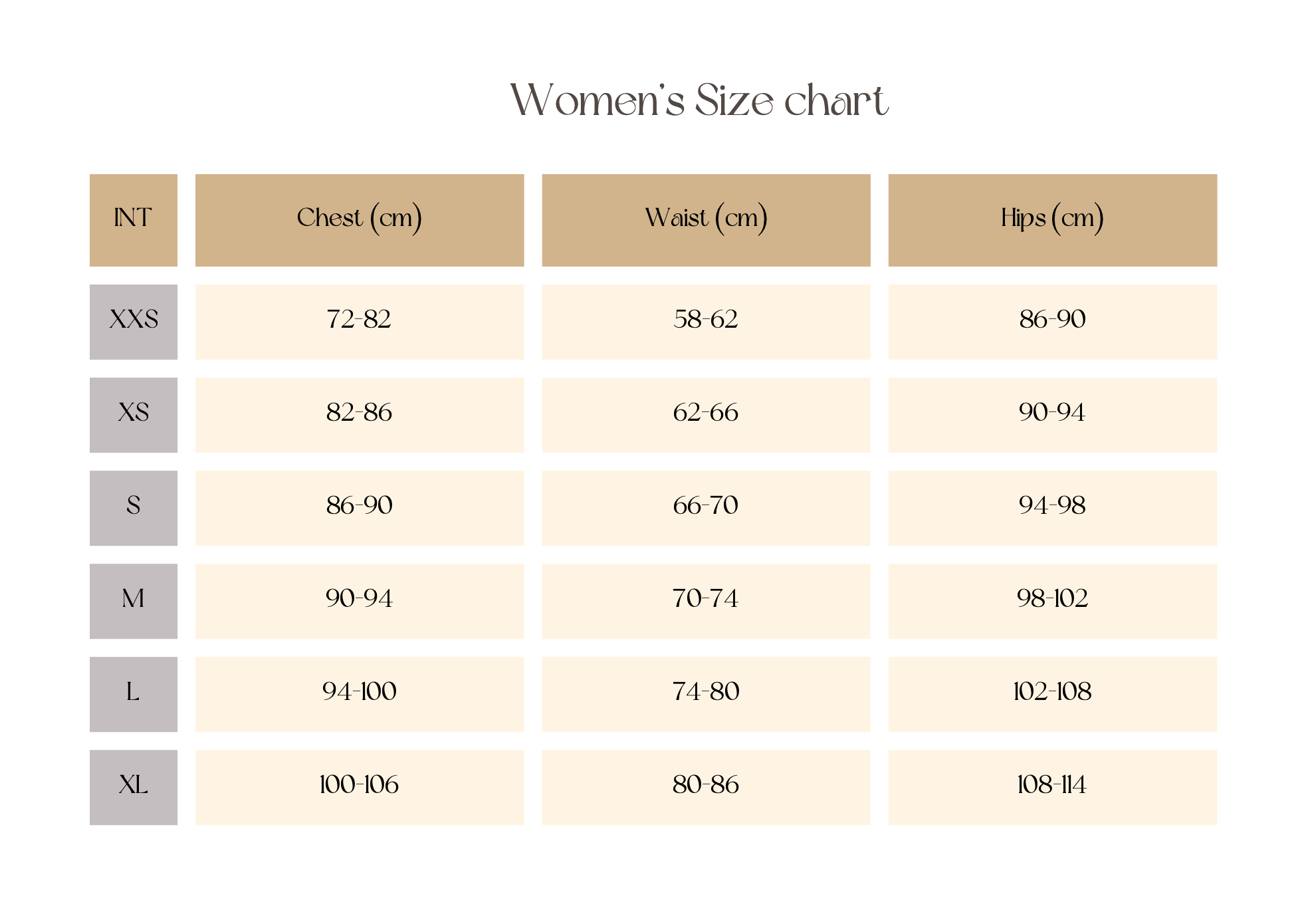
Task: Select the 100-106 chest cell
Action: tap(359, 787)
